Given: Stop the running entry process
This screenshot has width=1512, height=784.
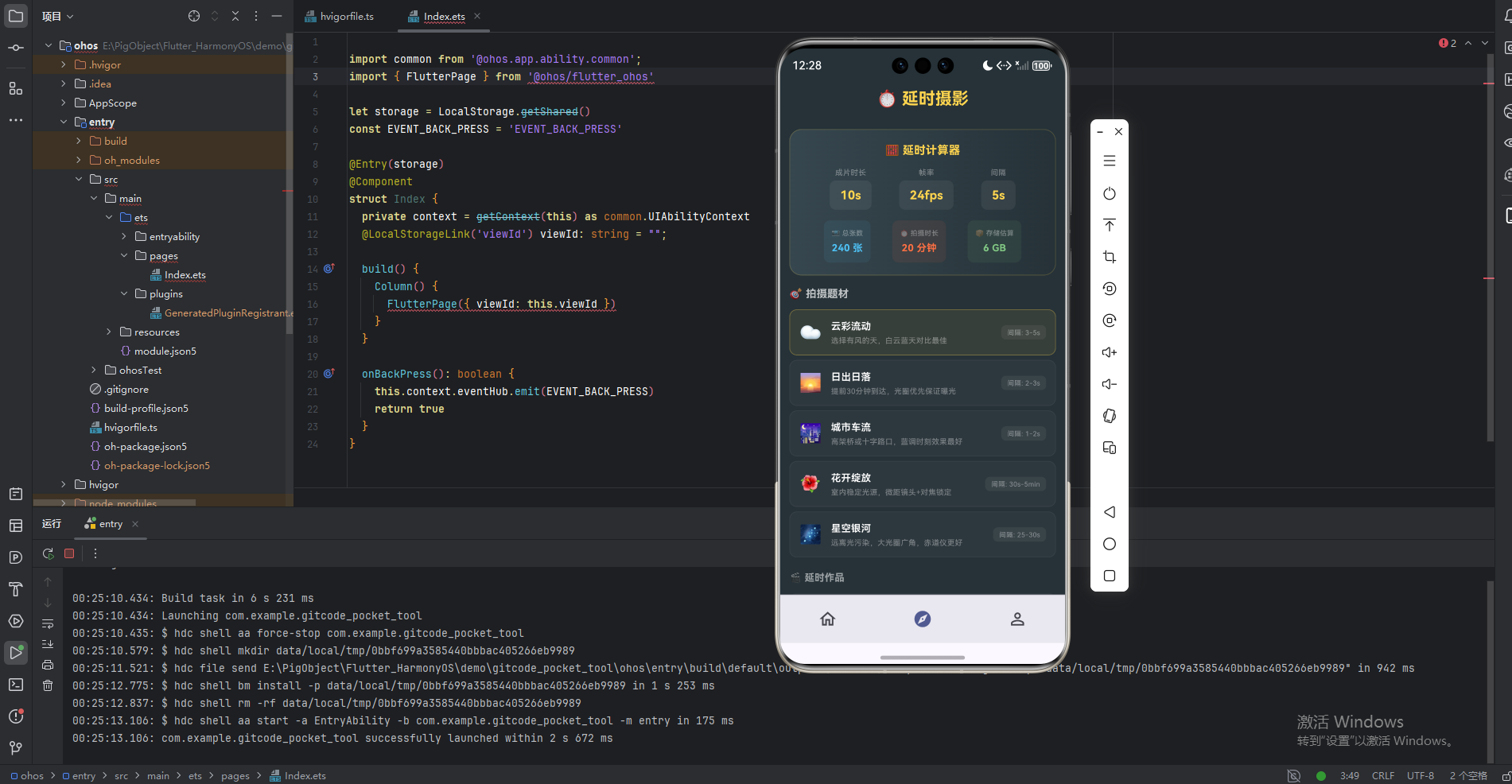Looking at the screenshot, I should point(69,553).
